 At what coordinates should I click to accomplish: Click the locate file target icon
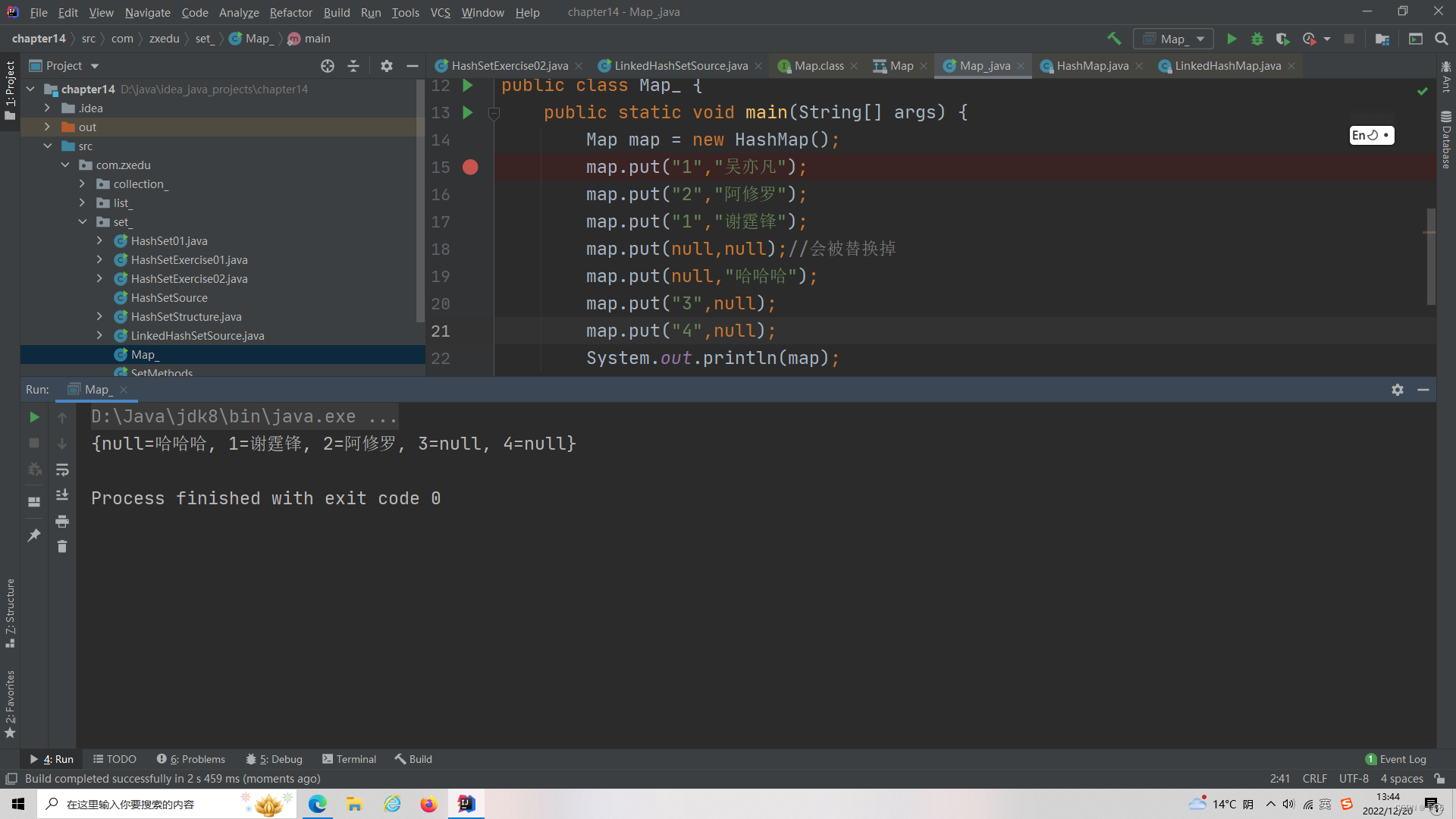point(328,66)
